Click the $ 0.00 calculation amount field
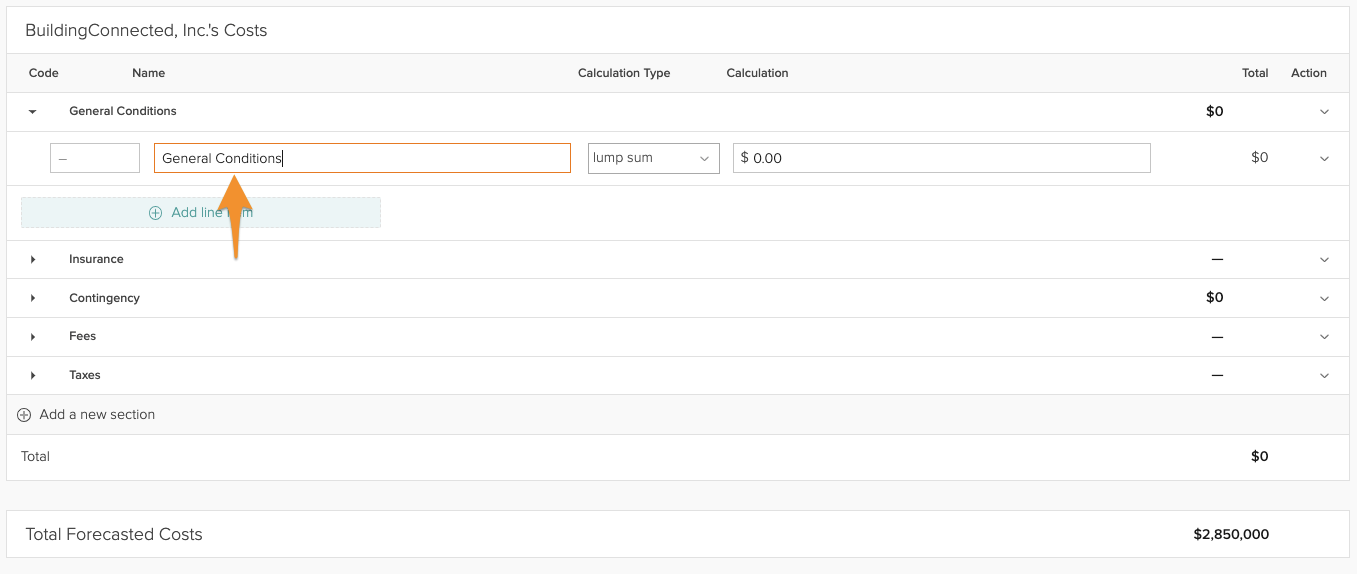The width and height of the screenshot is (1357, 574). 940,158
